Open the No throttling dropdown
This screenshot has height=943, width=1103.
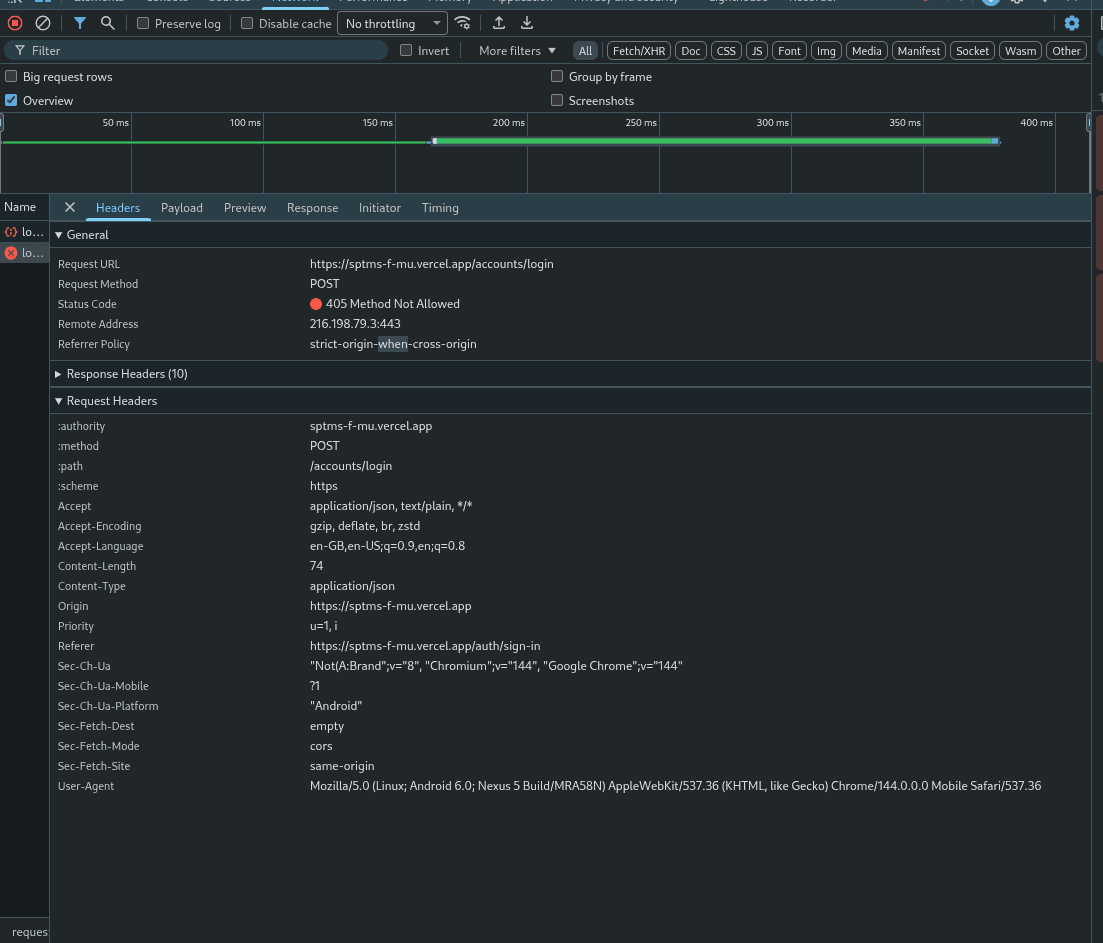(x=393, y=23)
